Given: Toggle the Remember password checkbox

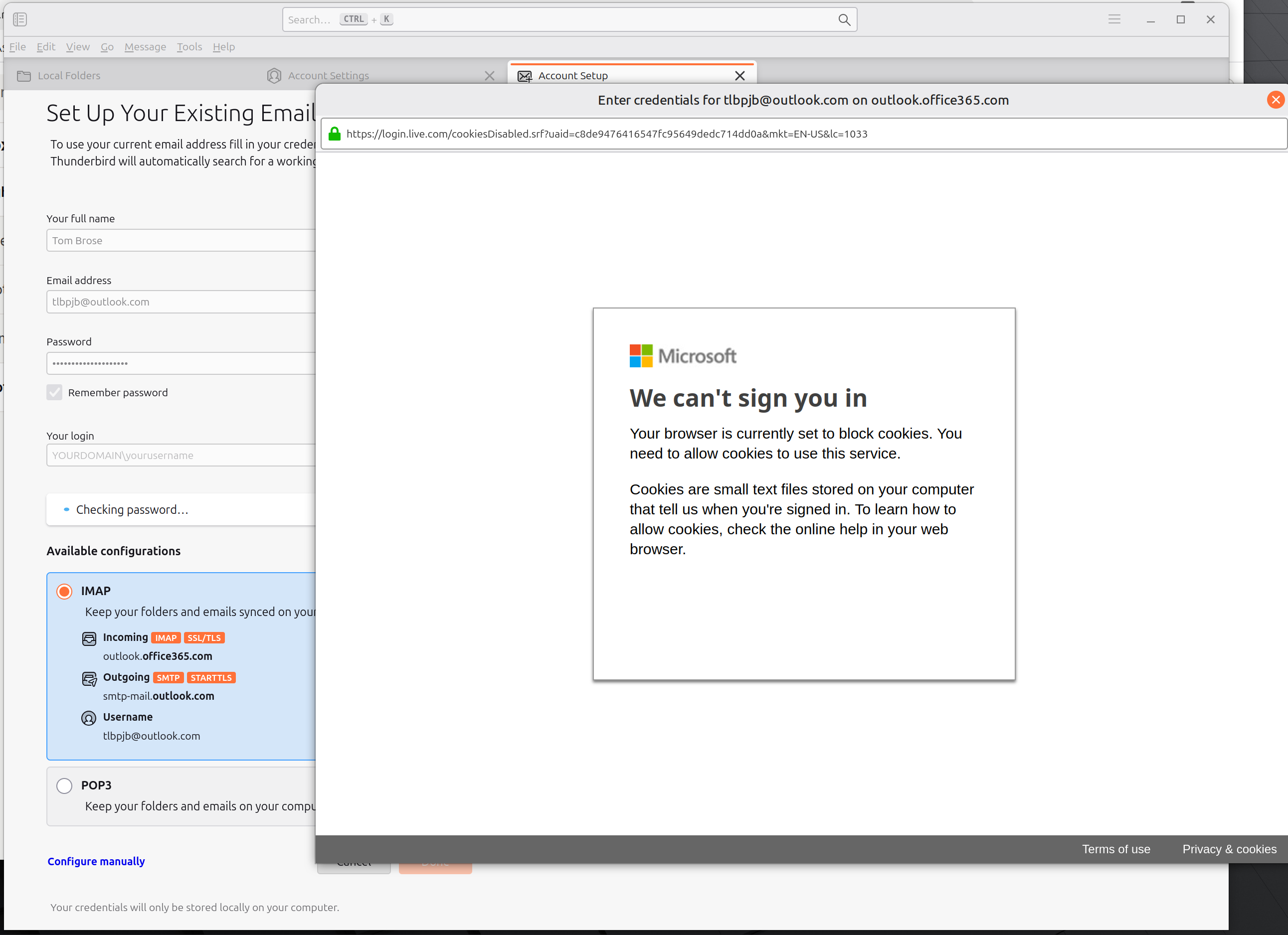Looking at the screenshot, I should point(54,392).
